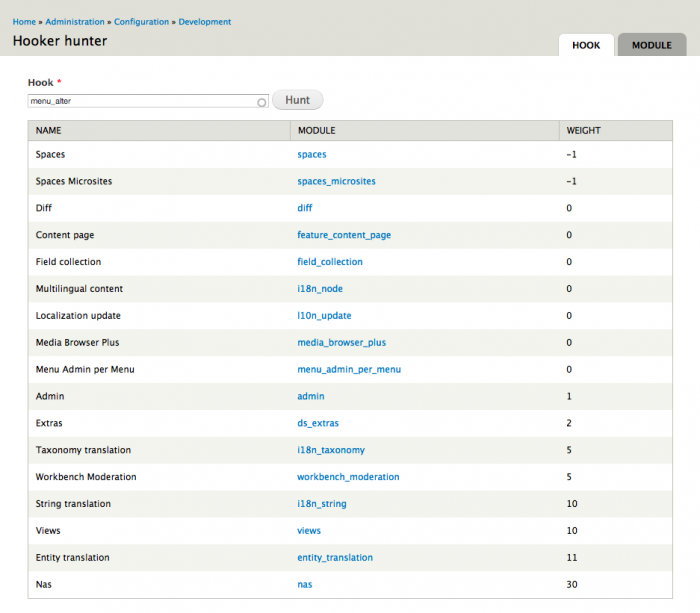700x613 pixels.
Task: Open feature_content_page module link
Action: pyautogui.click(x=344, y=235)
